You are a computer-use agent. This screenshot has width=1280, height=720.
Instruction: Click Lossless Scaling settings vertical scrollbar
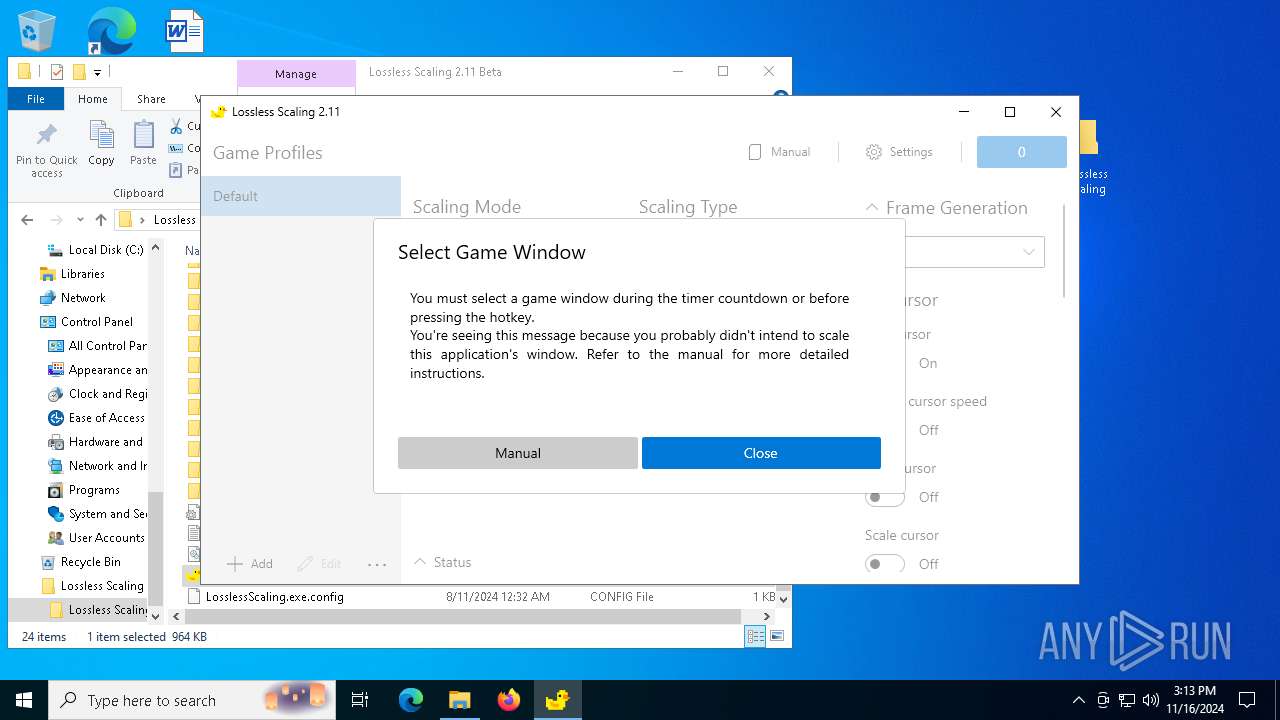coord(1065,250)
